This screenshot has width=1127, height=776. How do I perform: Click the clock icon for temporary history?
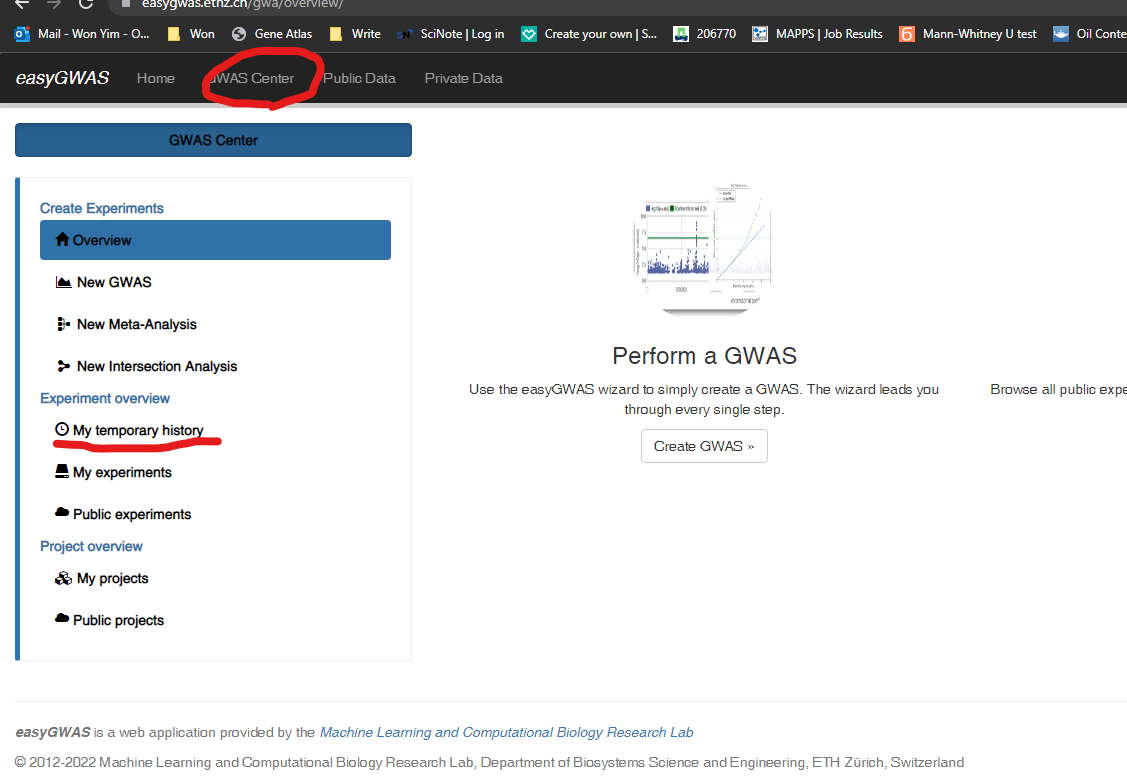click(62, 430)
